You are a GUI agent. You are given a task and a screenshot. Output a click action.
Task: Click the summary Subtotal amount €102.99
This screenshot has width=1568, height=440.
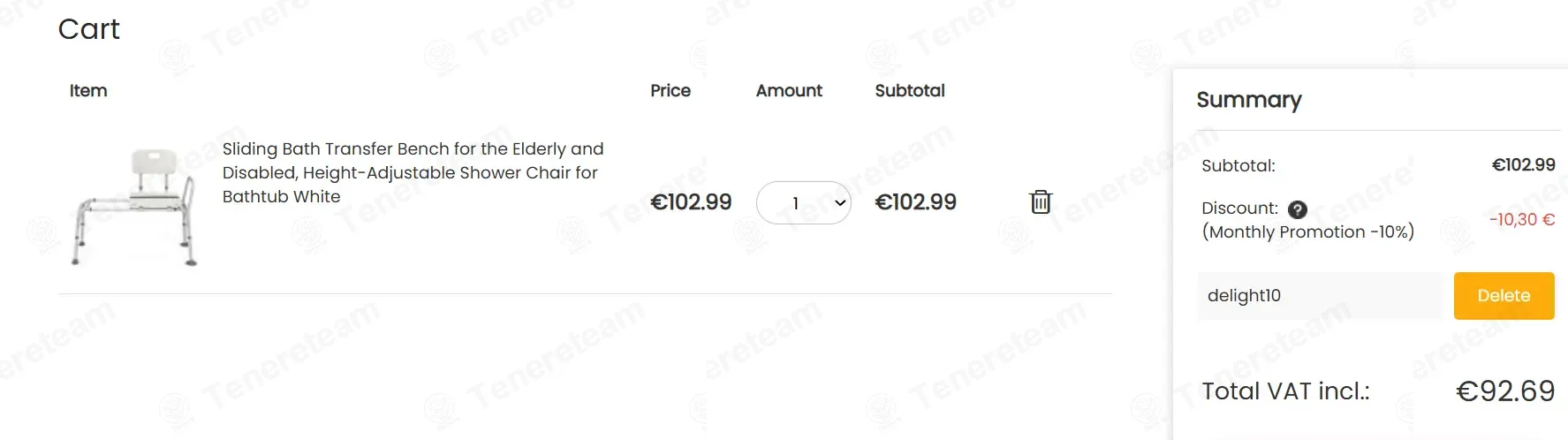pyautogui.click(x=1523, y=165)
